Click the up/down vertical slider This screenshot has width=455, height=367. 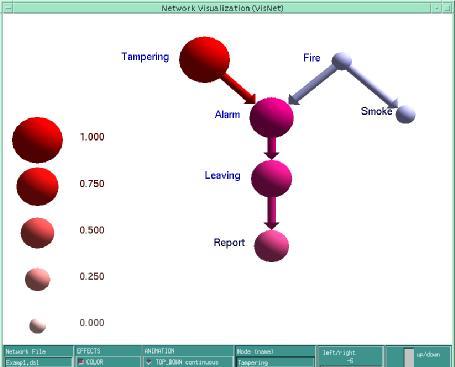pos(409,357)
